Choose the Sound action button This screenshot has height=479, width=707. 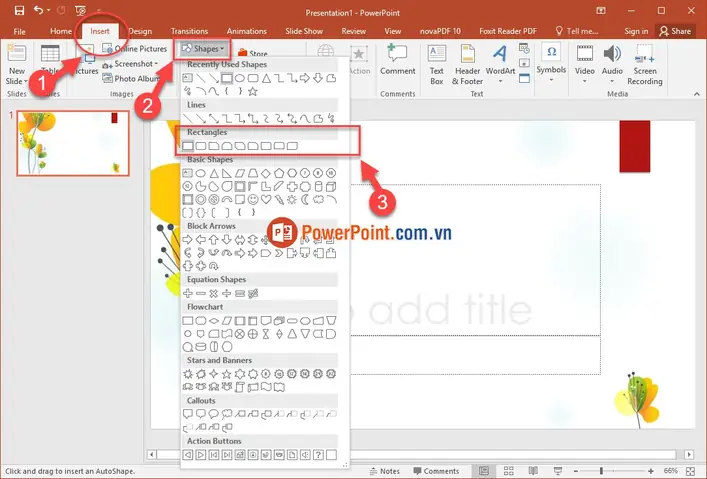point(305,455)
